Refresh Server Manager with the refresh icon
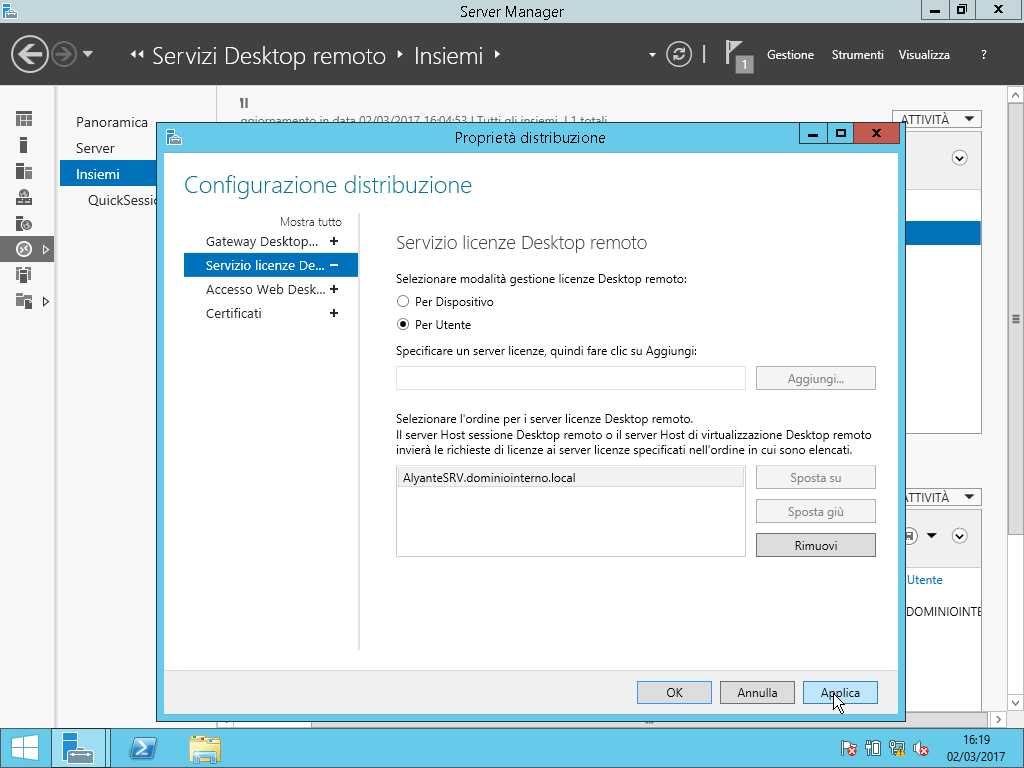This screenshot has height=768, width=1024. pyautogui.click(x=679, y=54)
